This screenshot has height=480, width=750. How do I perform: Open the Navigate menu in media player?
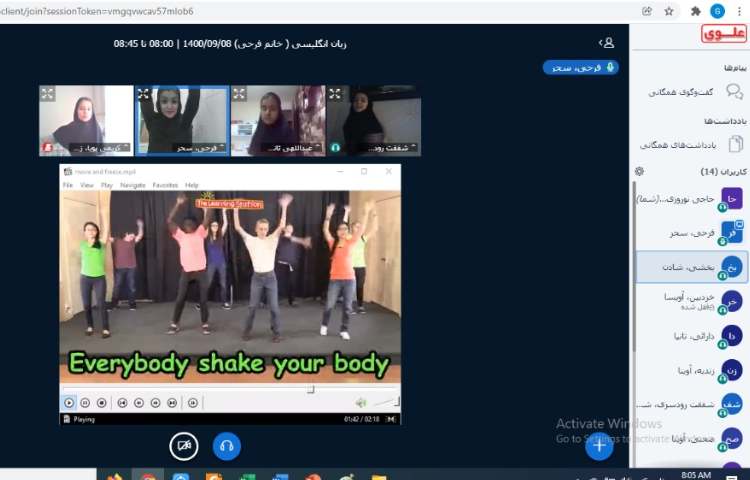click(x=133, y=185)
